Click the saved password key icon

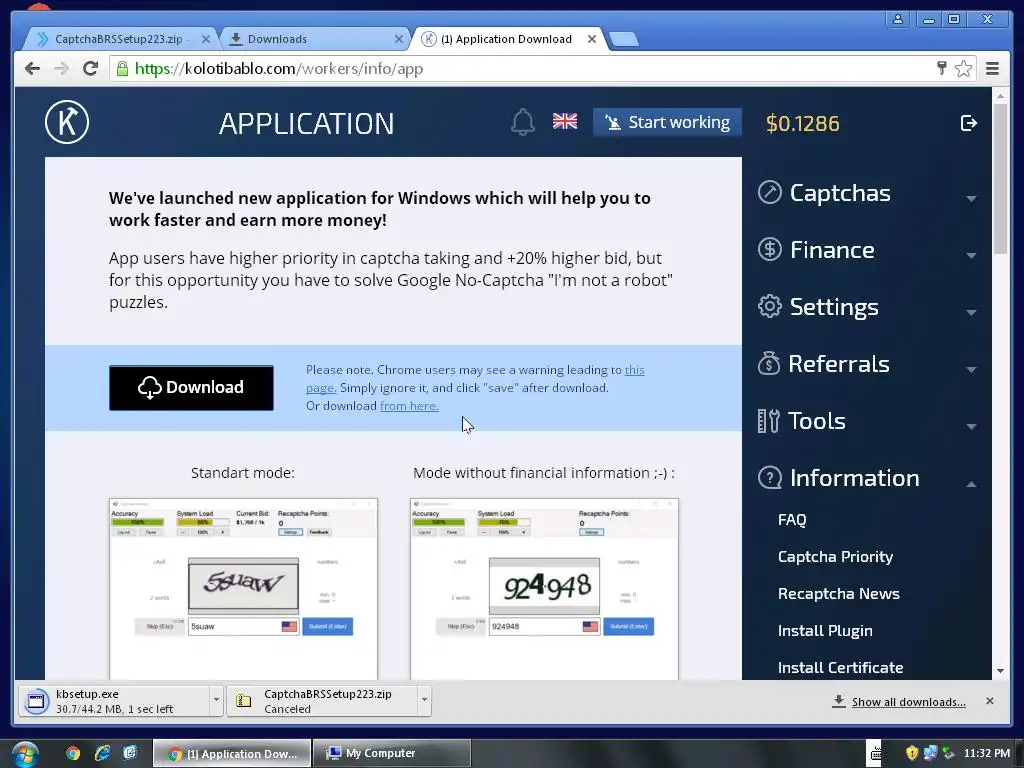942,68
